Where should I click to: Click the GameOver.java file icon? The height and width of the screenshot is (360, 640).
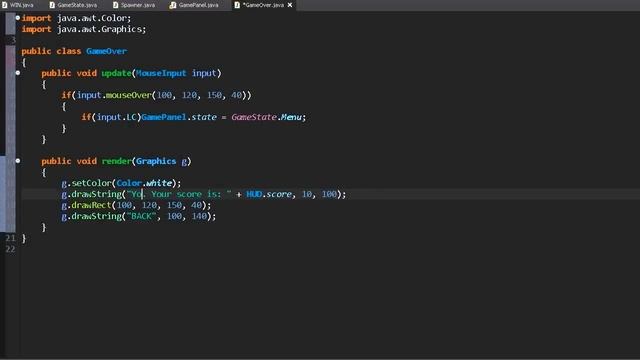[237, 5]
